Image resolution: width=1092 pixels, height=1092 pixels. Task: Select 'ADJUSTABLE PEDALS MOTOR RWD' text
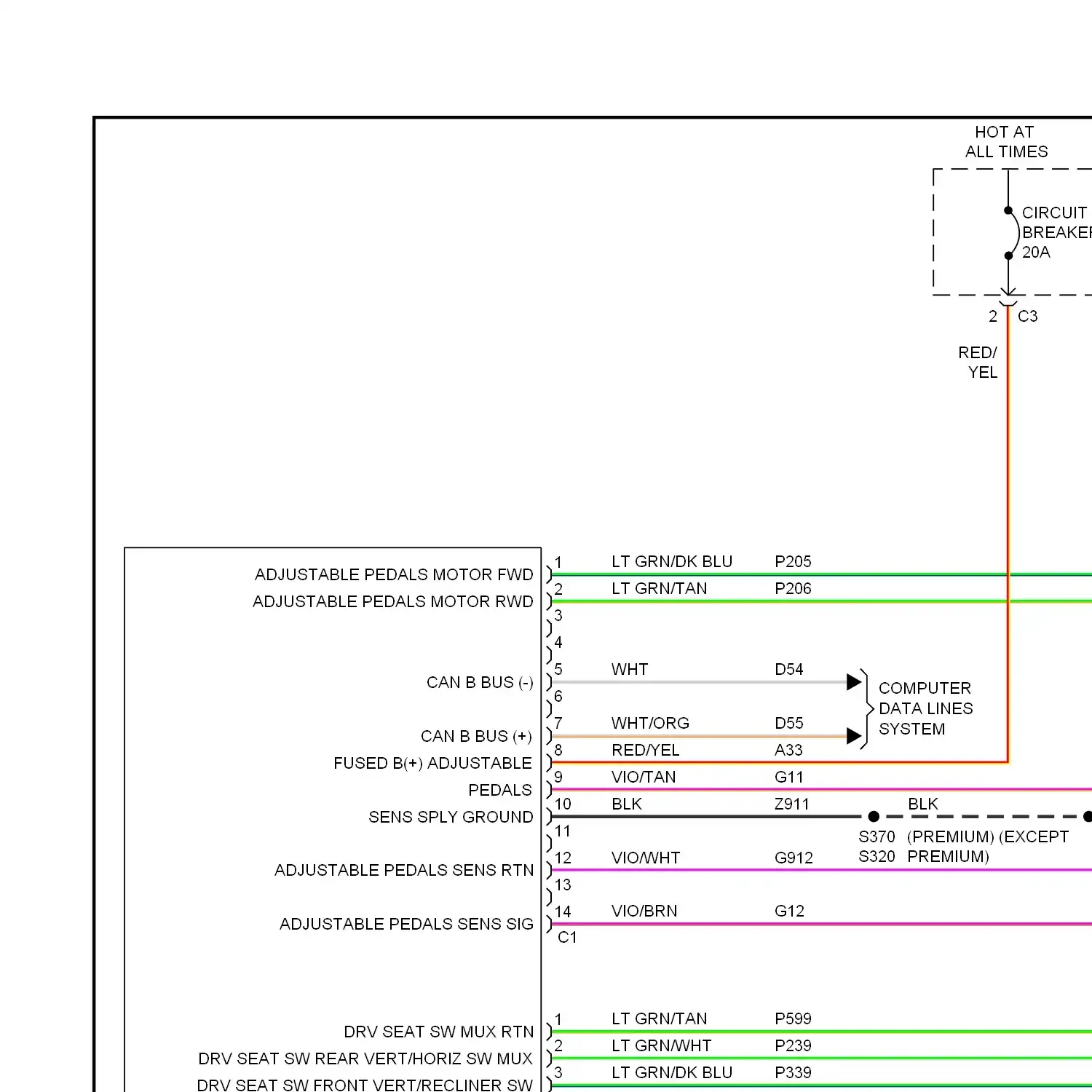(393, 601)
